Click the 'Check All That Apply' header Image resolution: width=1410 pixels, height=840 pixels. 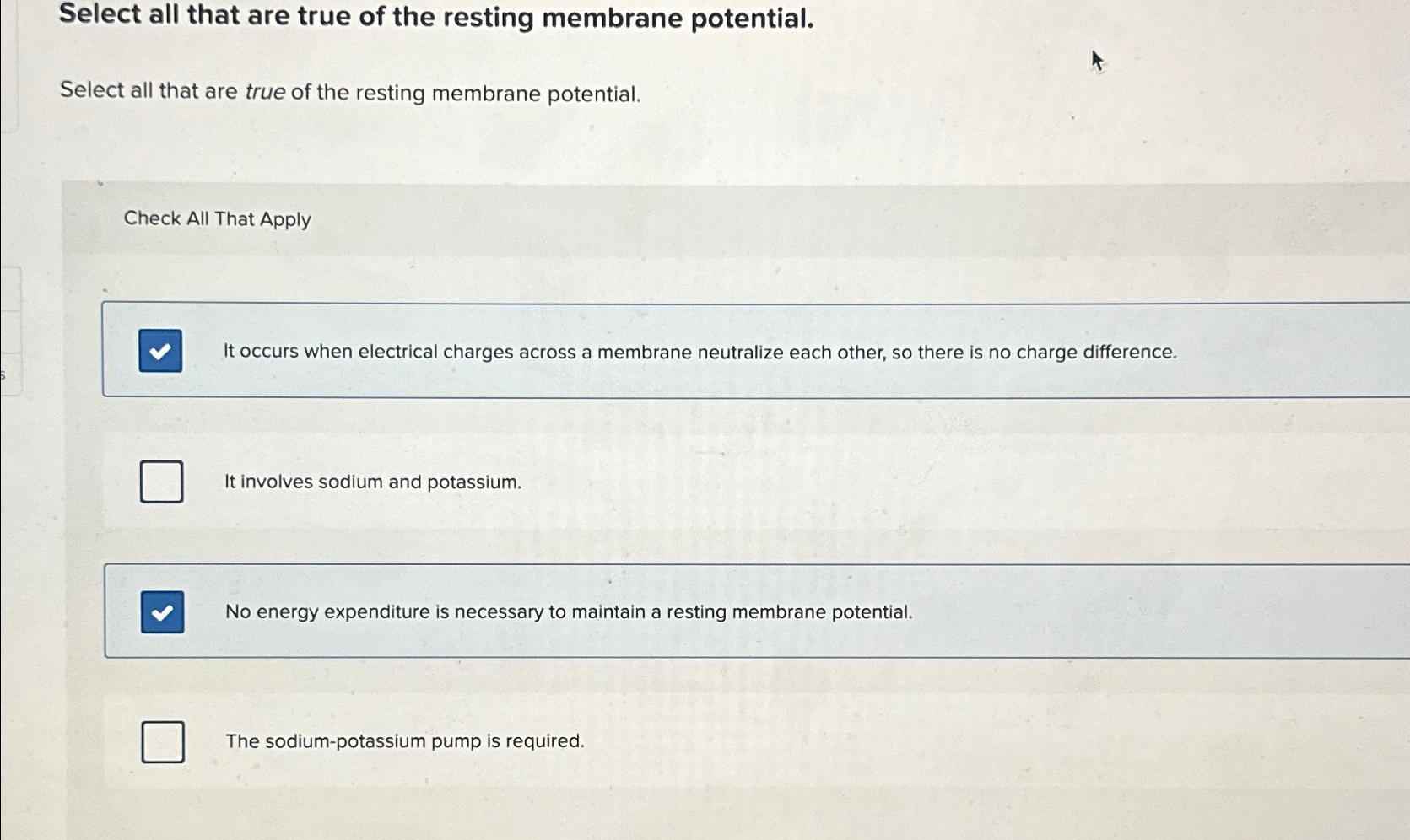click(x=217, y=219)
